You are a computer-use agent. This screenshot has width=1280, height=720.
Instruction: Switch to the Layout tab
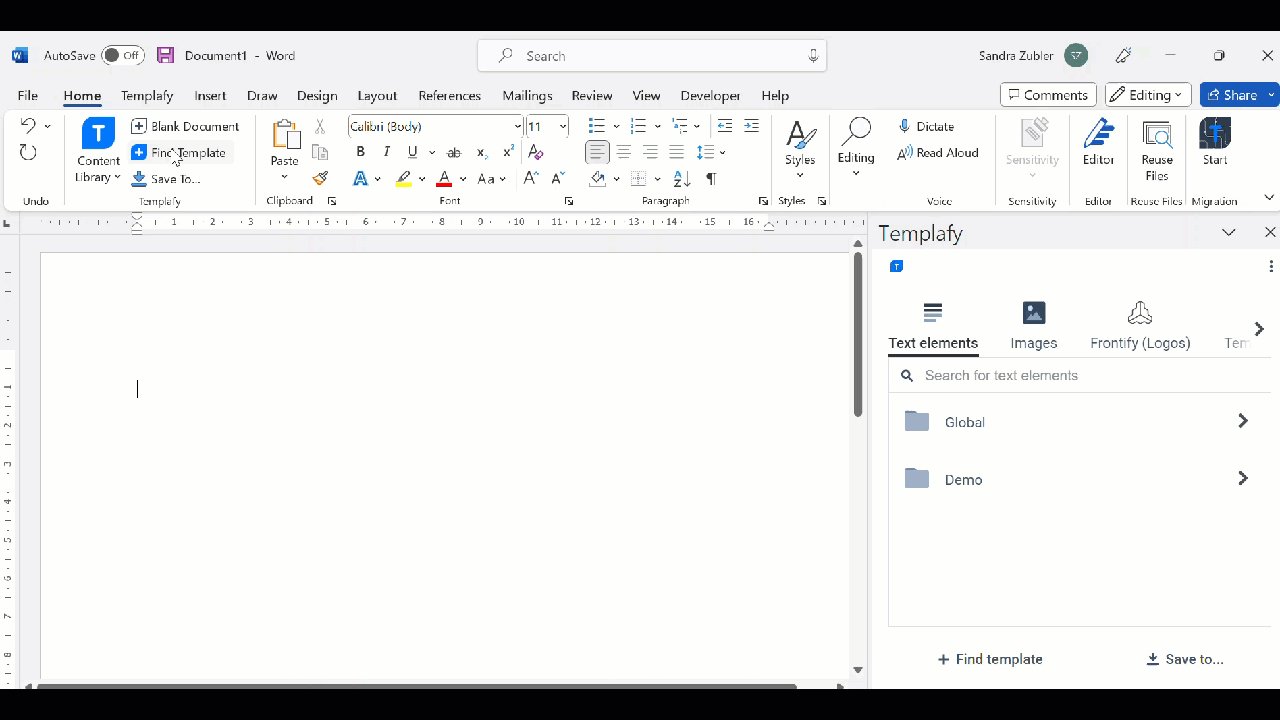(x=377, y=96)
